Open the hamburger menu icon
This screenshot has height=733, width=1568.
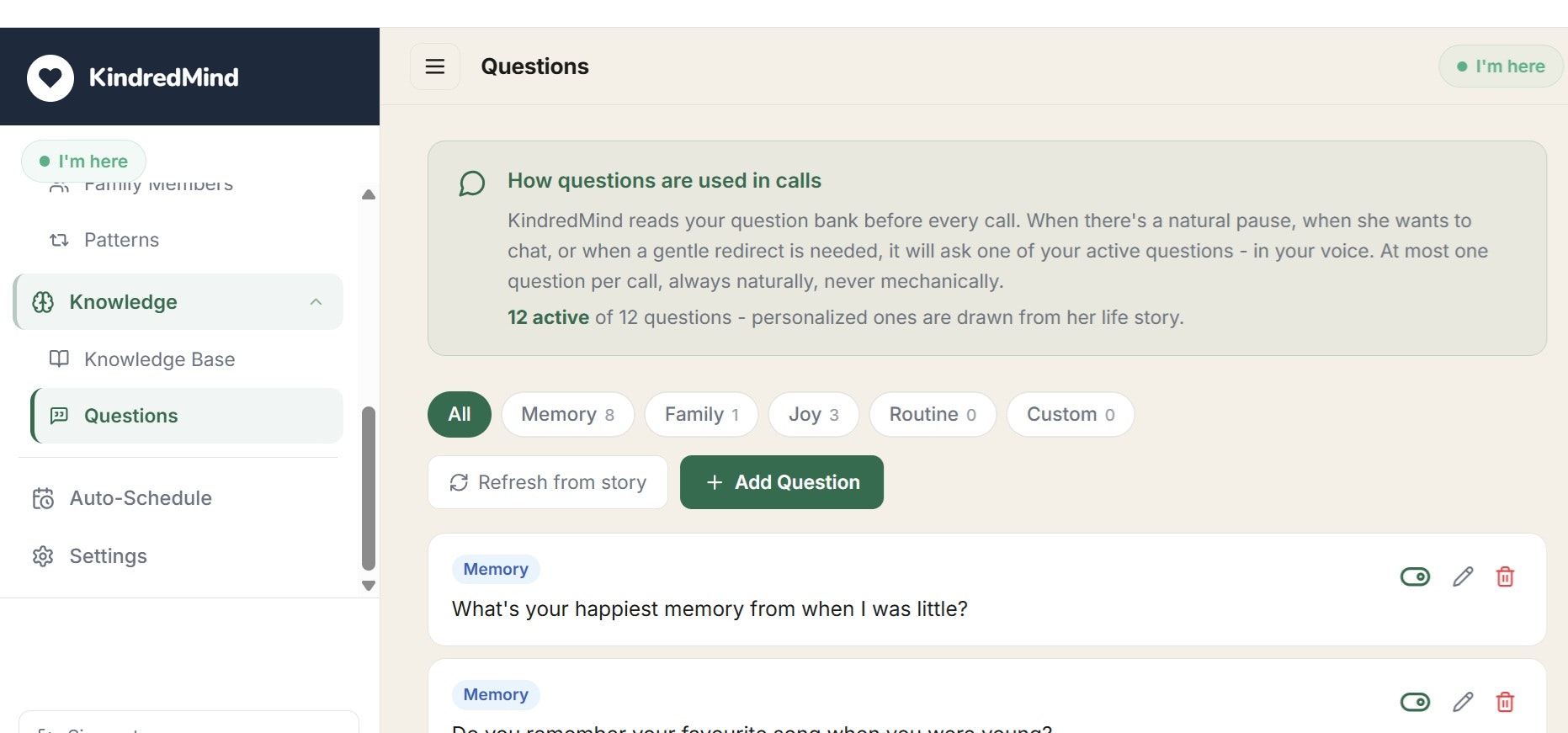435,66
